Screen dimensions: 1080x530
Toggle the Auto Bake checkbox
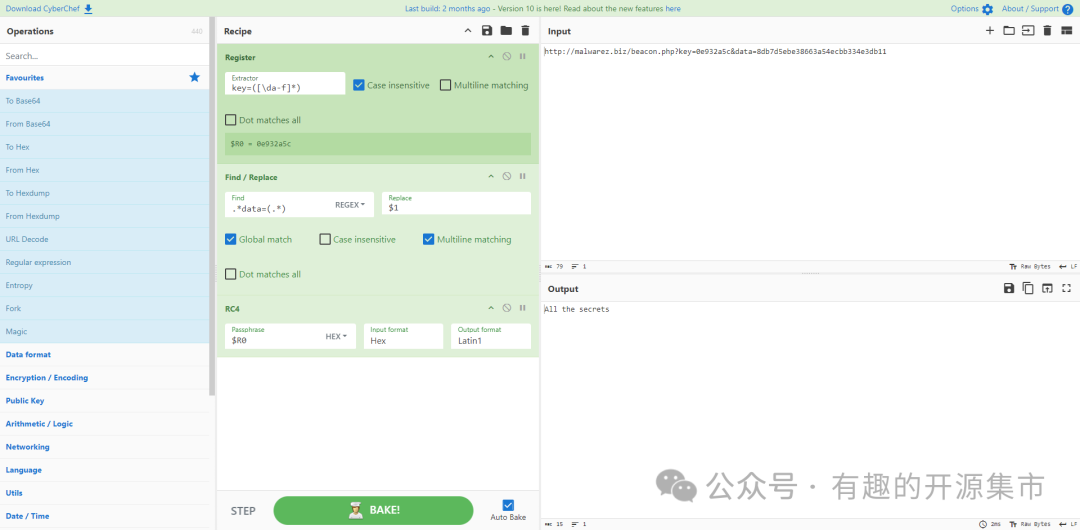click(508, 505)
